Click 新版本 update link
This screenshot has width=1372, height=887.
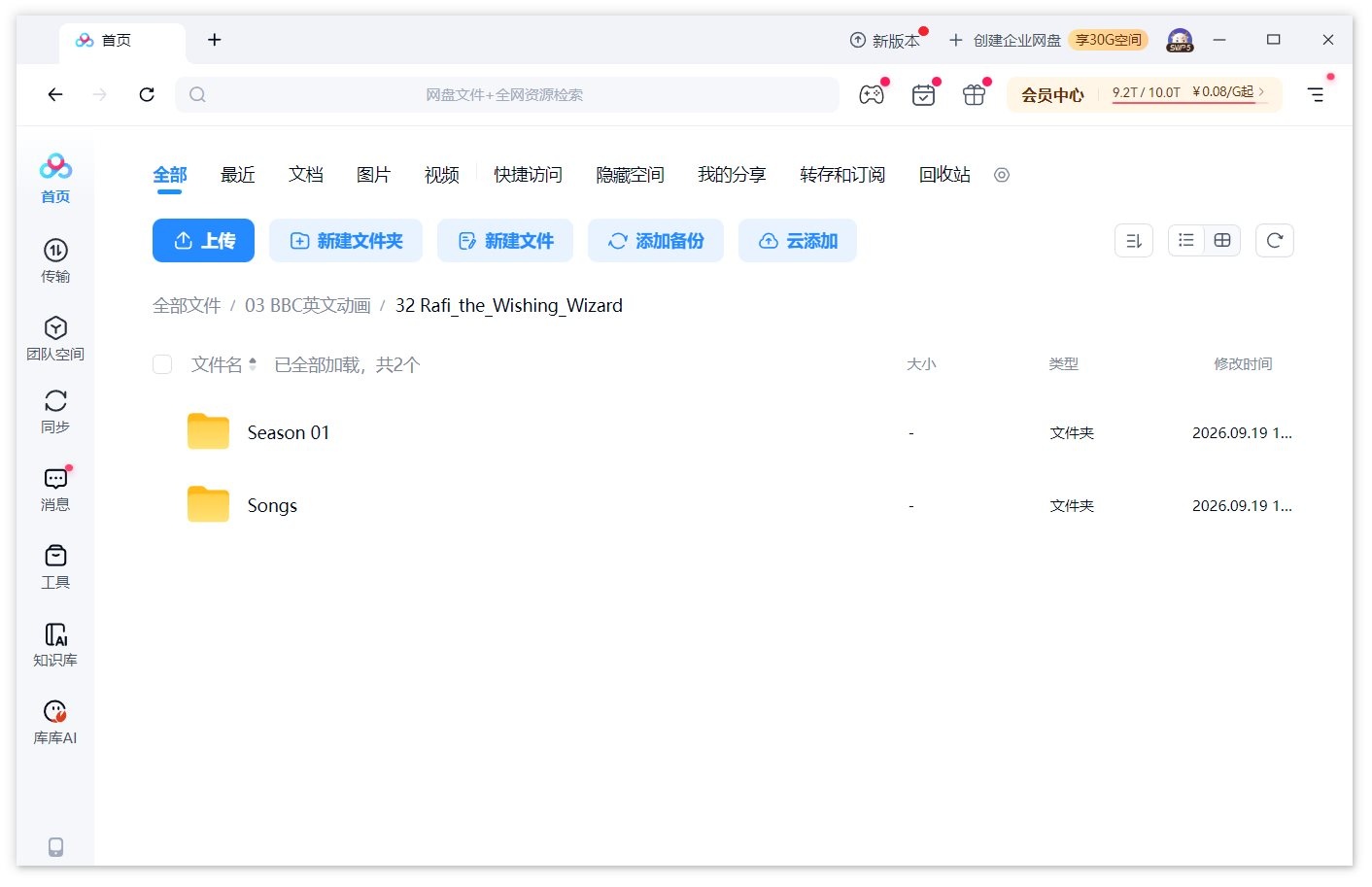[x=885, y=40]
